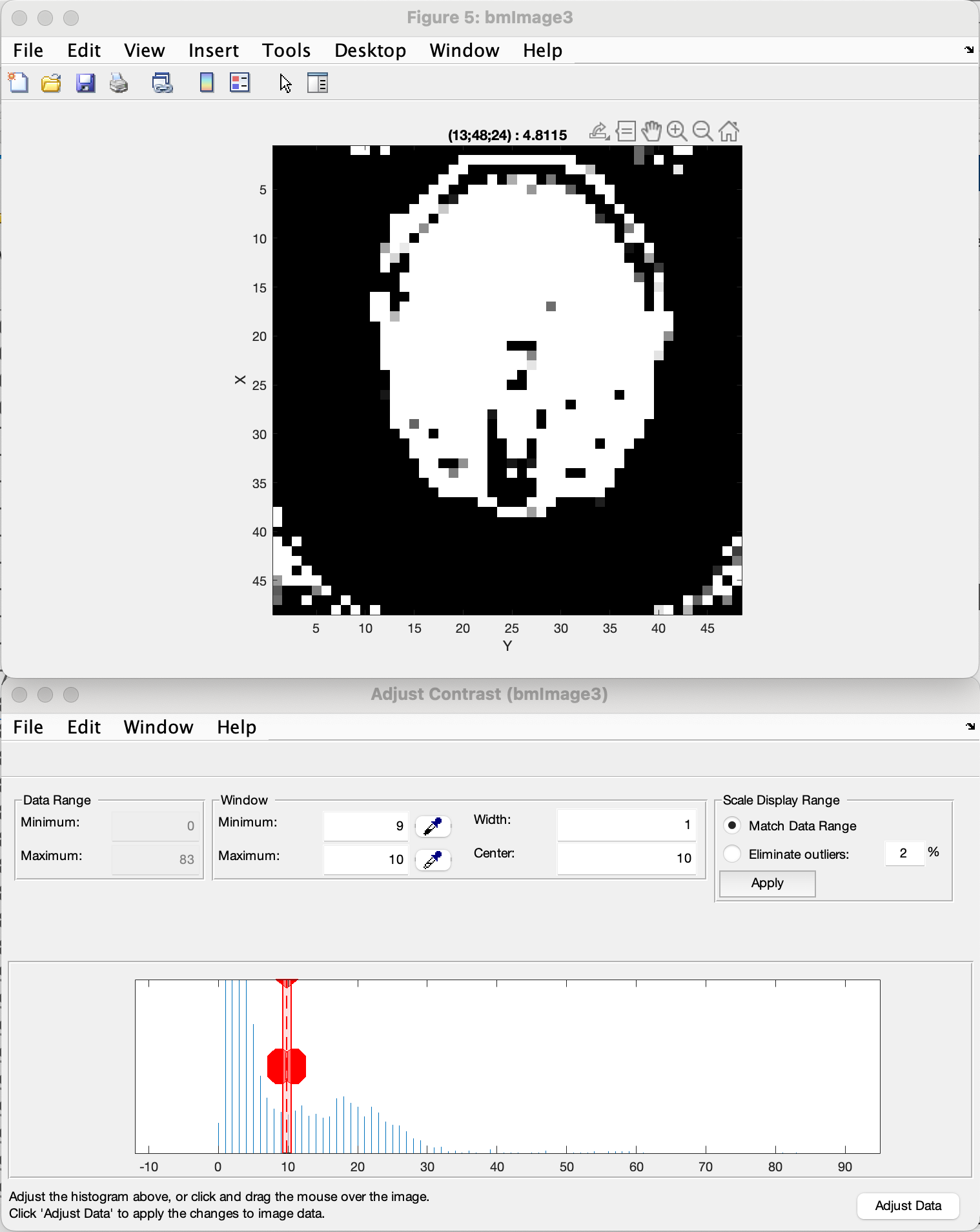The height and width of the screenshot is (1232, 980).
Task: Print the figure with printer icon
Action: pyautogui.click(x=119, y=83)
